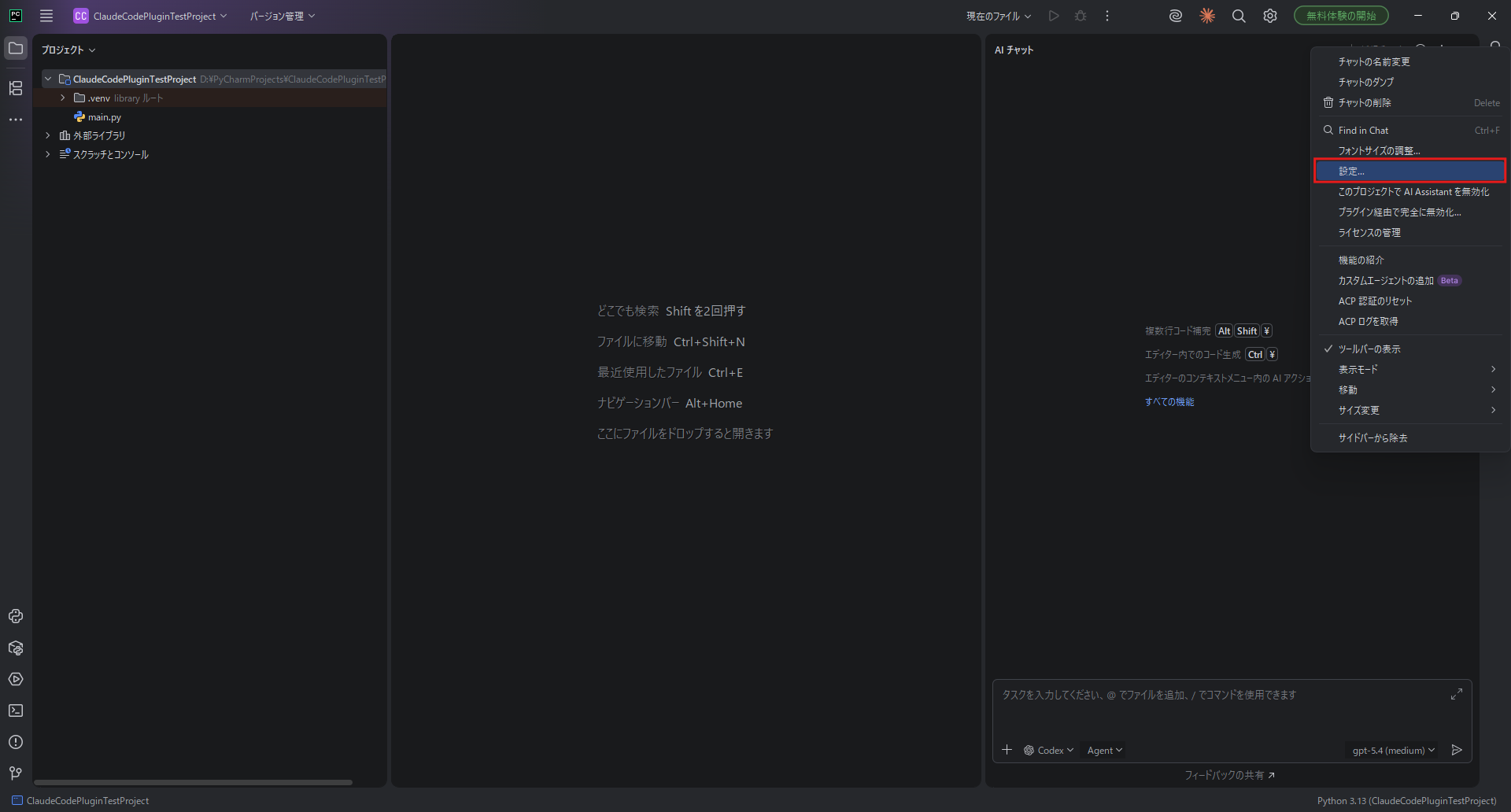The height and width of the screenshot is (812, 1511).
Task: Choose チャットの削除 from the menu
Action: click(x=1365, y=103)
